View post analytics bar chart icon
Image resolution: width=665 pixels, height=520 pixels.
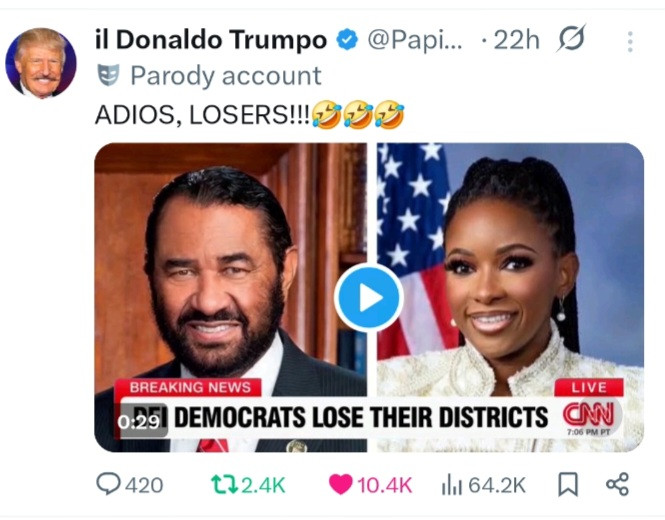451,485
